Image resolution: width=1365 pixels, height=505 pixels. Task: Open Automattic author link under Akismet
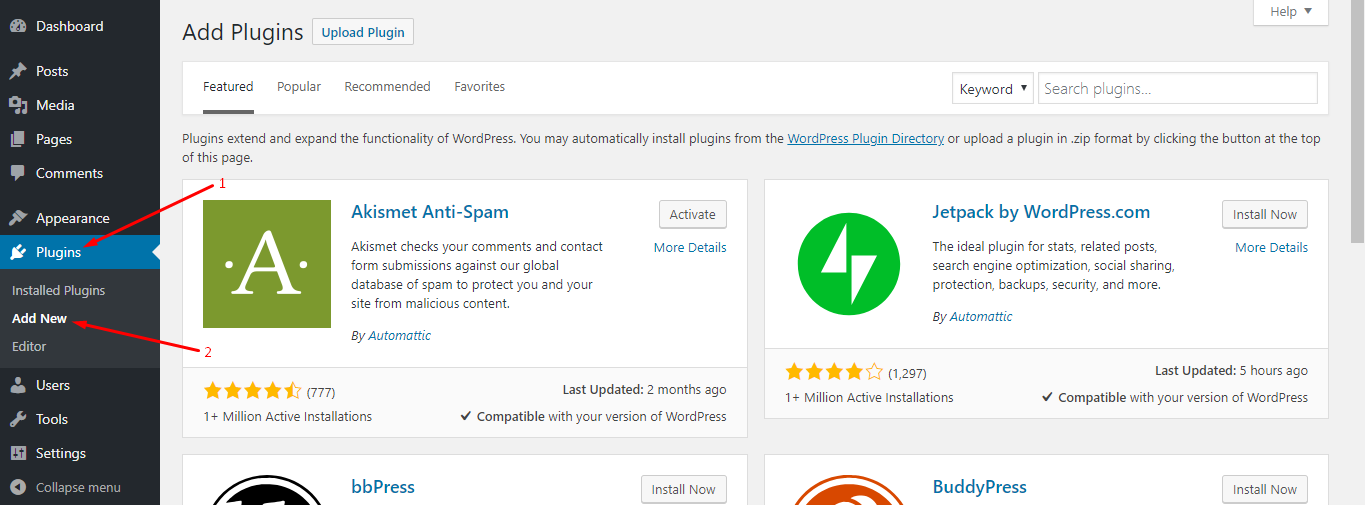click(400, 335)
